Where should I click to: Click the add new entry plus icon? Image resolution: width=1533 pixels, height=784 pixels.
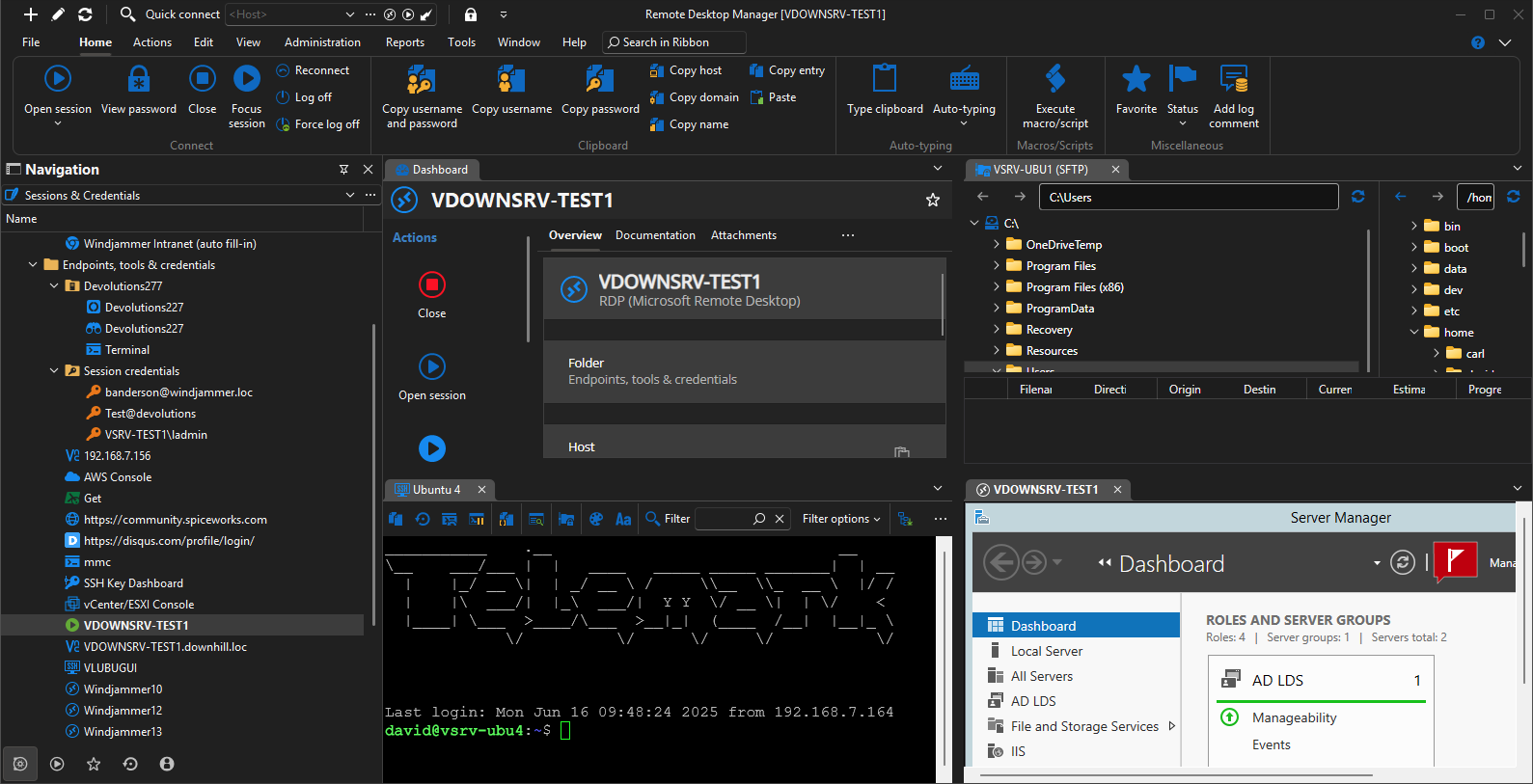(x=31, y=14)
